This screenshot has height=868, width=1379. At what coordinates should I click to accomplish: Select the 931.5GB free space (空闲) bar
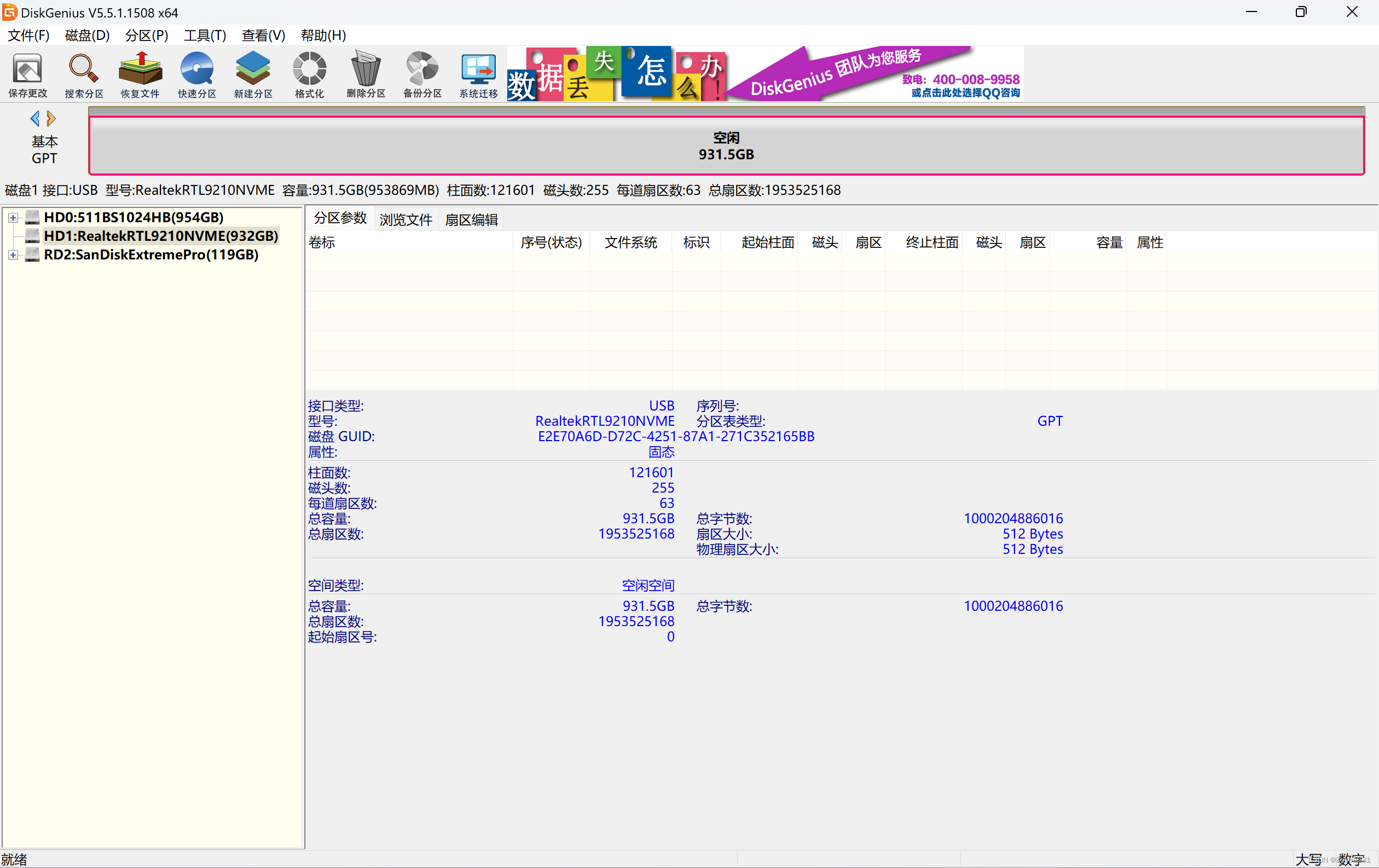pos(726,146)
